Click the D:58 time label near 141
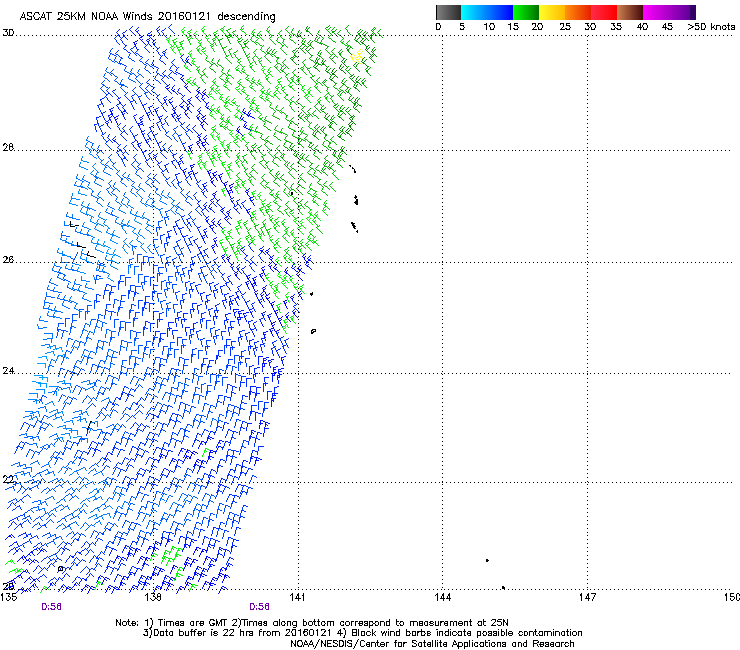The width and height of the screenshot is (740, 650). point(260,607)
